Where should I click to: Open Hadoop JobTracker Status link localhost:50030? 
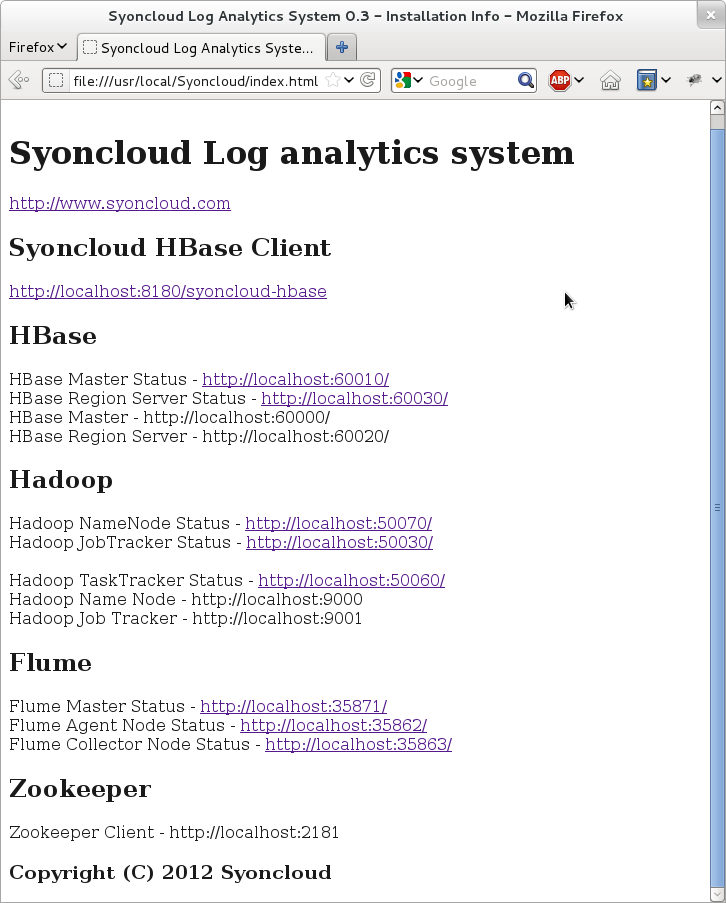pos(339,542)
